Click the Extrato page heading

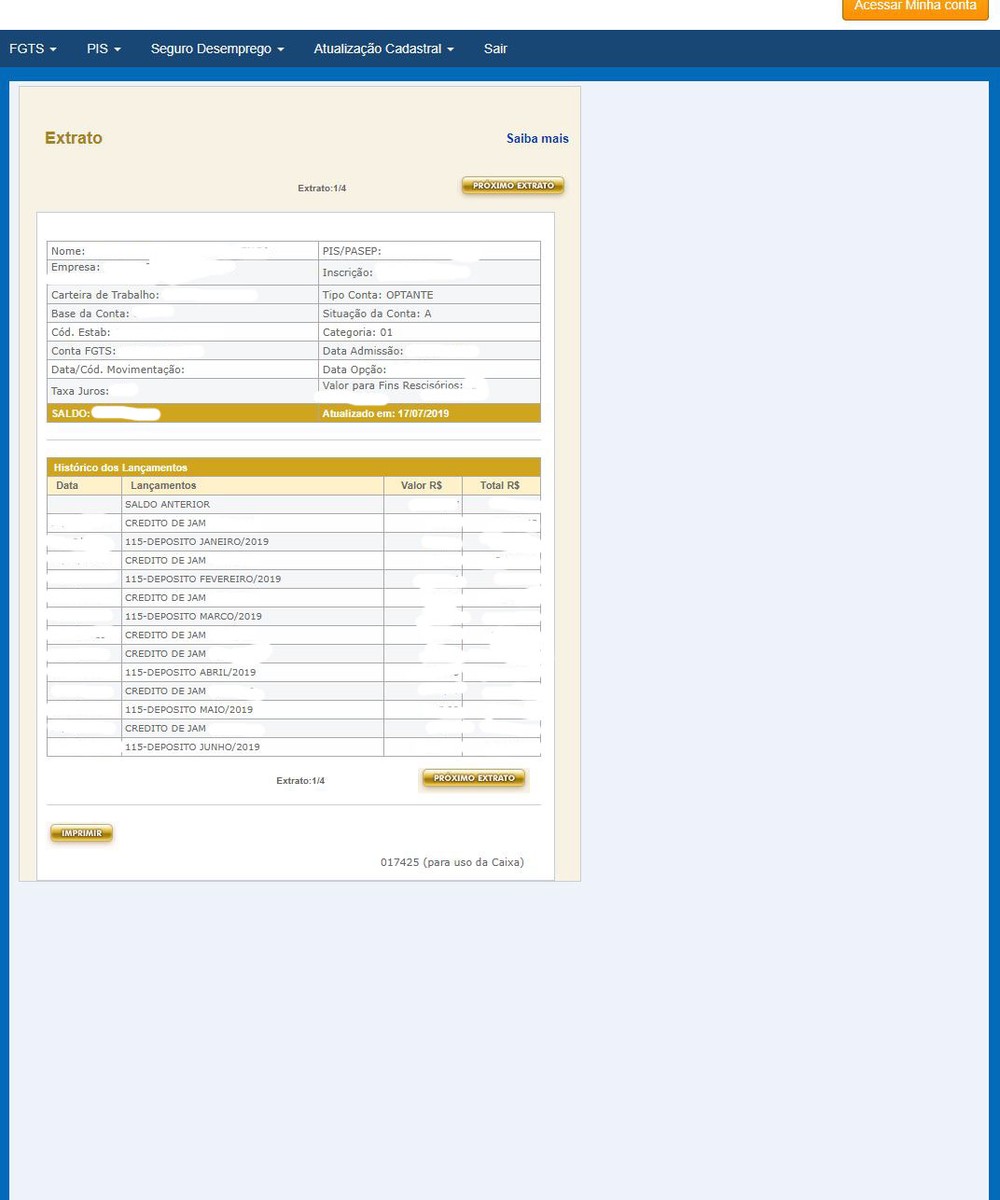coord(73,139)
